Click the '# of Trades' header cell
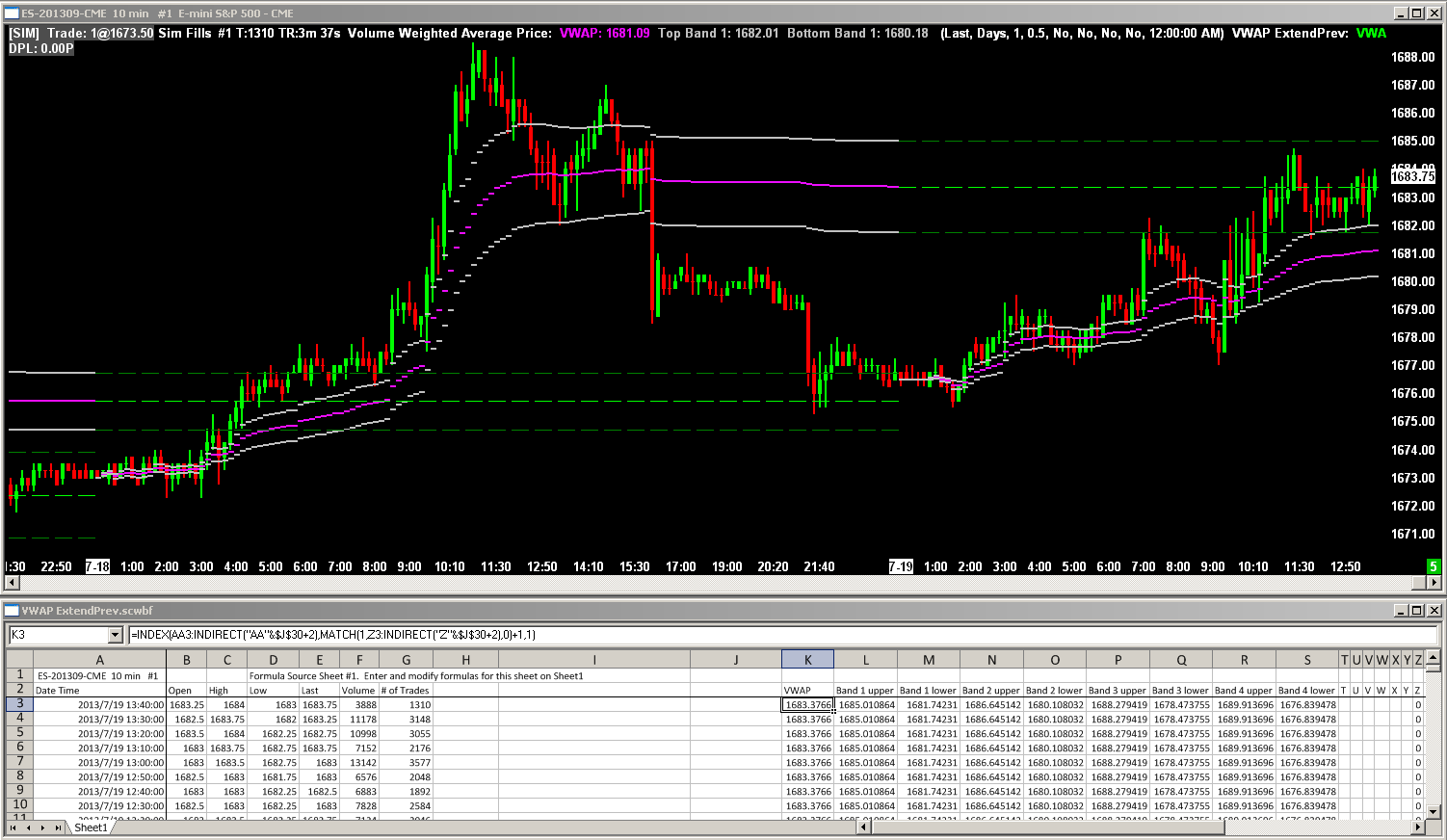1447x840 pixels. (x=407, y=691)
